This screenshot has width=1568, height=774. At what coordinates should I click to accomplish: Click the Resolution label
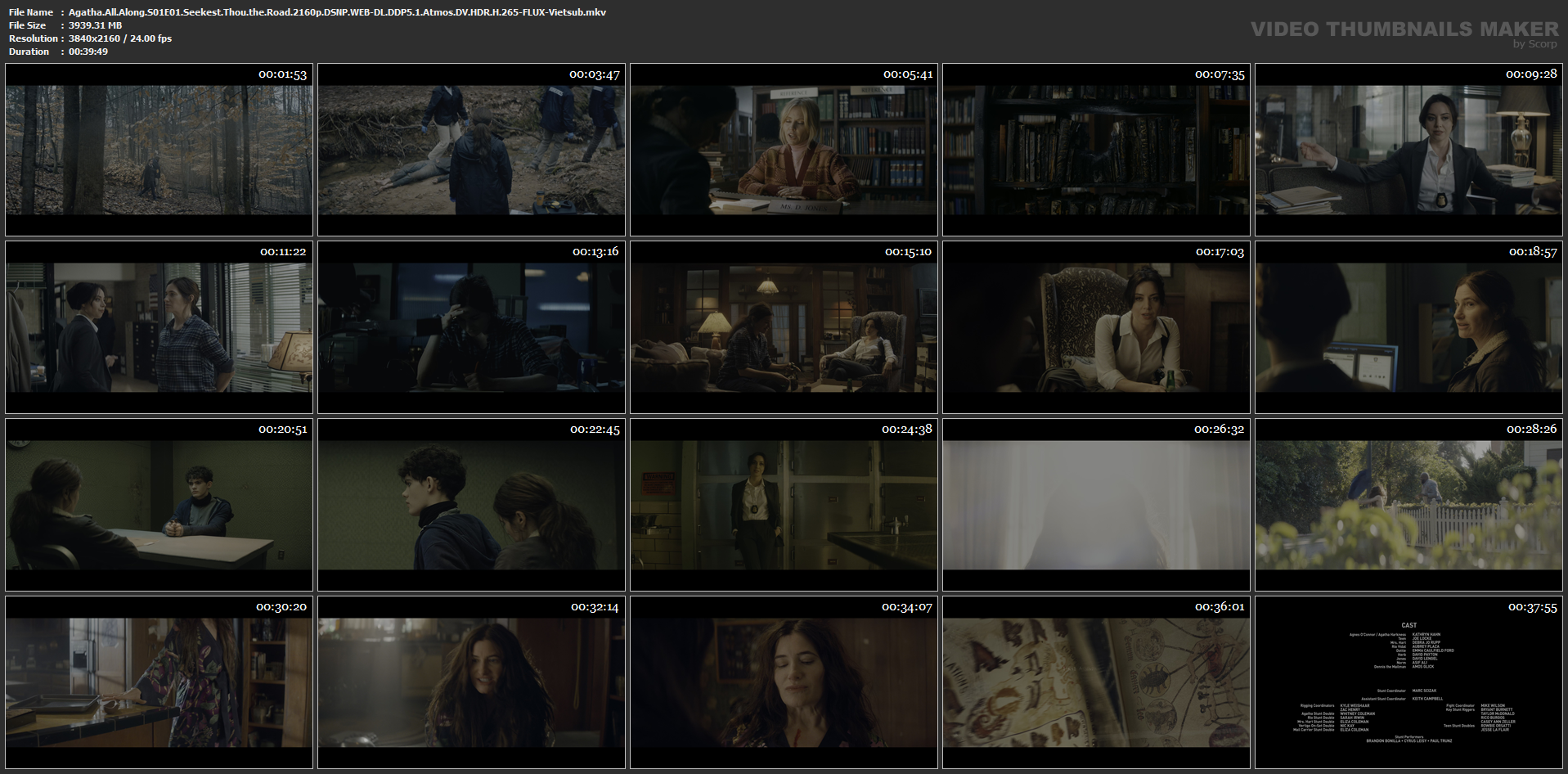34,38
